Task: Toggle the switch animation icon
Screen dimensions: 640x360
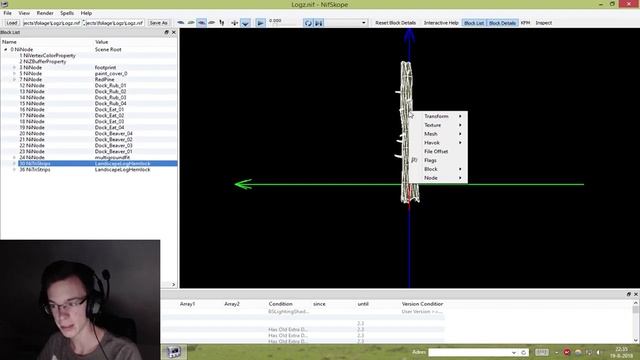Action: pos(319,23)
